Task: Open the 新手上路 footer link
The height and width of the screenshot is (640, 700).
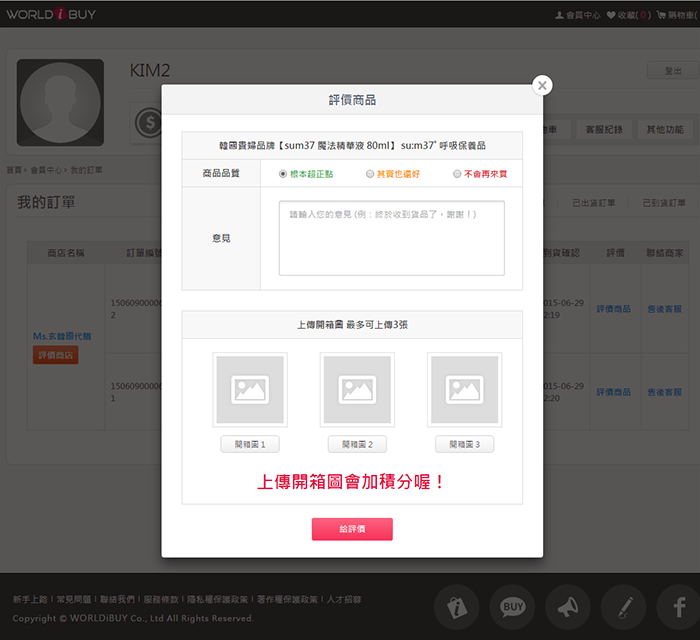Action: 30,599
